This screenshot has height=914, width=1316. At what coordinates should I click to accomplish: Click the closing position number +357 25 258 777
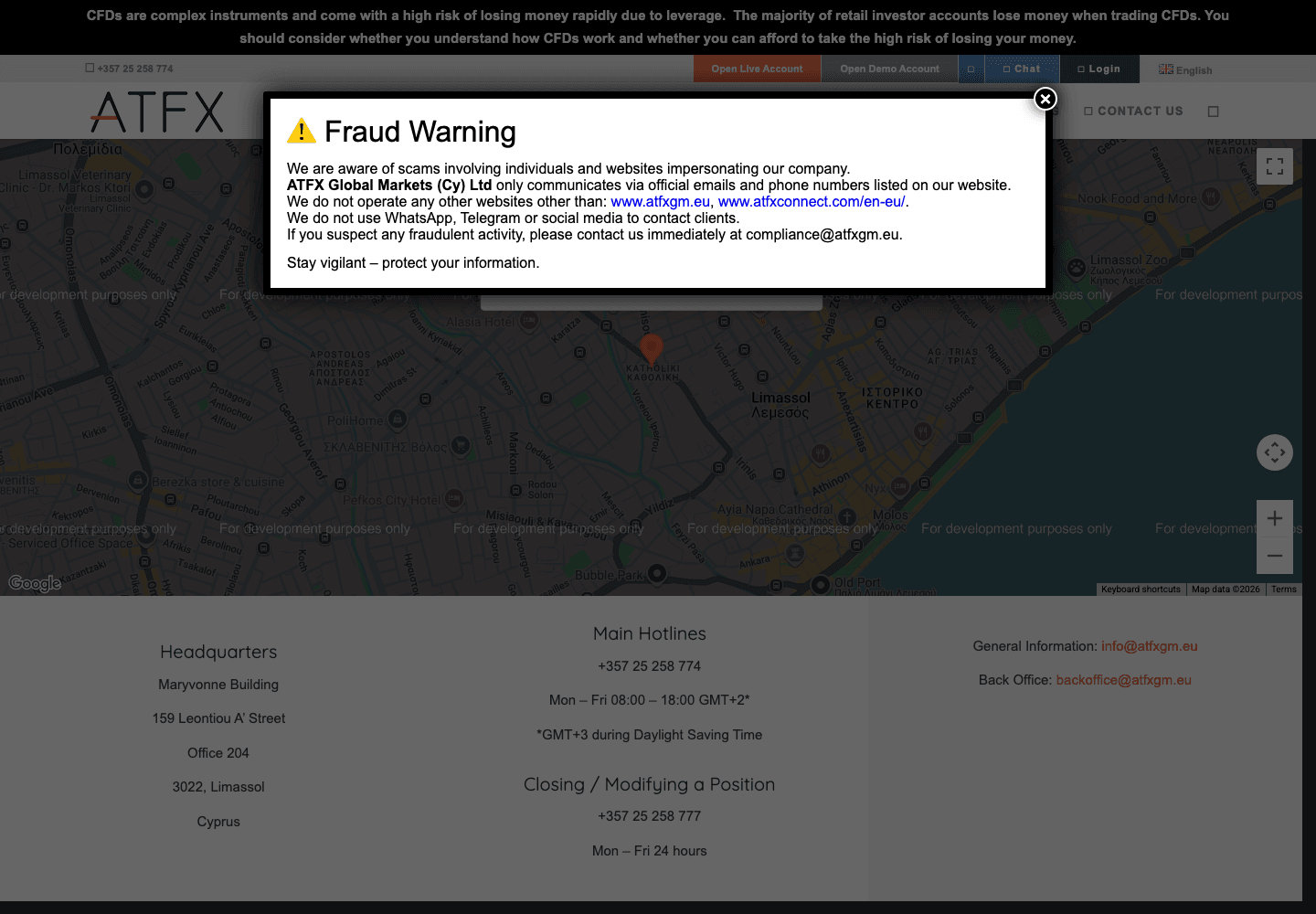pyautogui.click(x=650, y=816)
